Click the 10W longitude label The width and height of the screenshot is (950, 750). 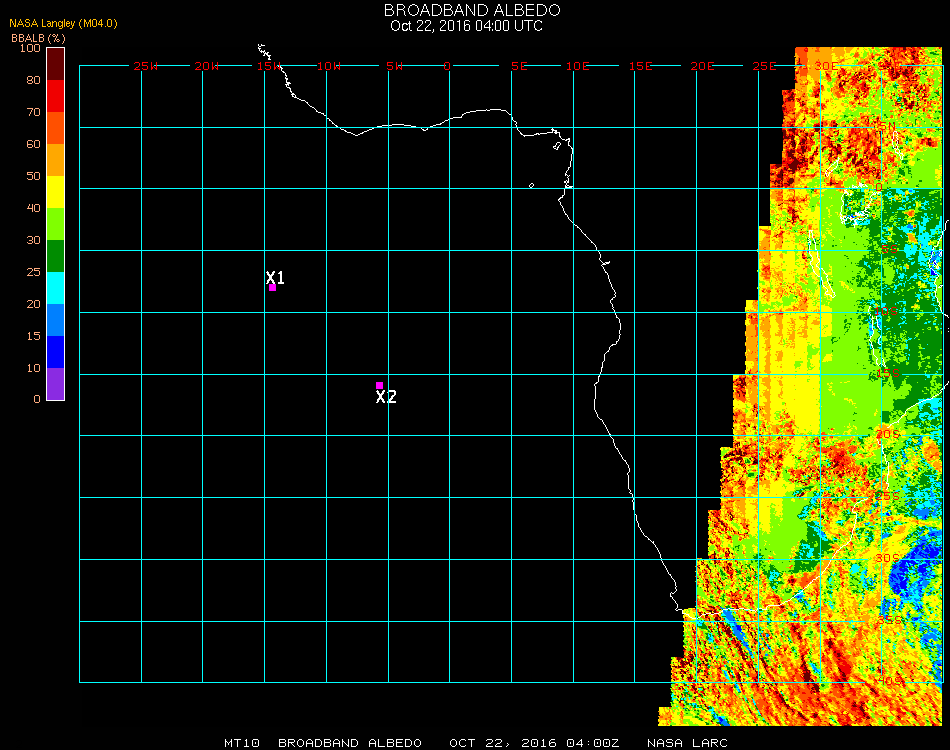(329, 66)
